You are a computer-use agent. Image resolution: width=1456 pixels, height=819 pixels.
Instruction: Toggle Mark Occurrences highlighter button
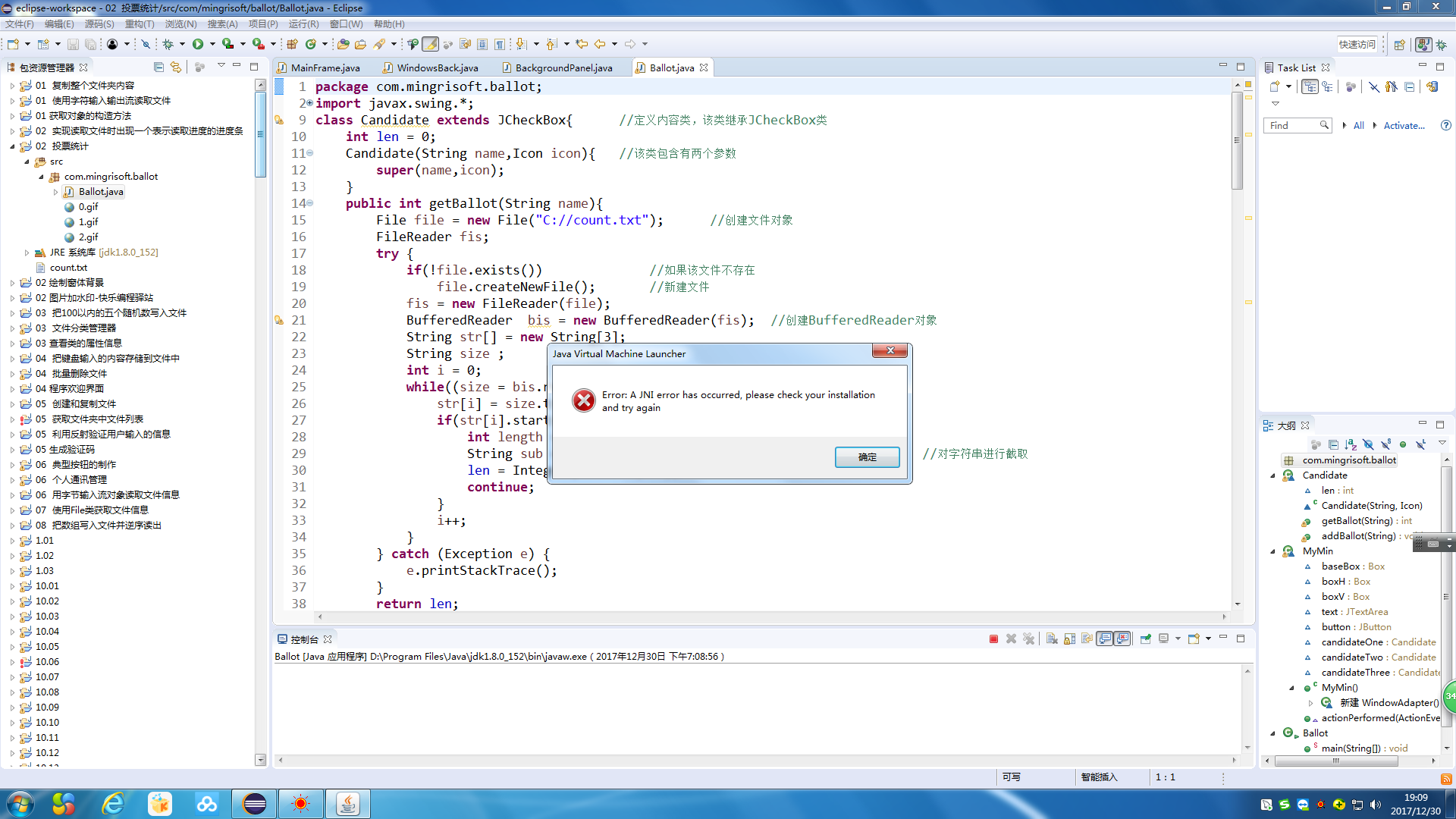coord(430,44)
